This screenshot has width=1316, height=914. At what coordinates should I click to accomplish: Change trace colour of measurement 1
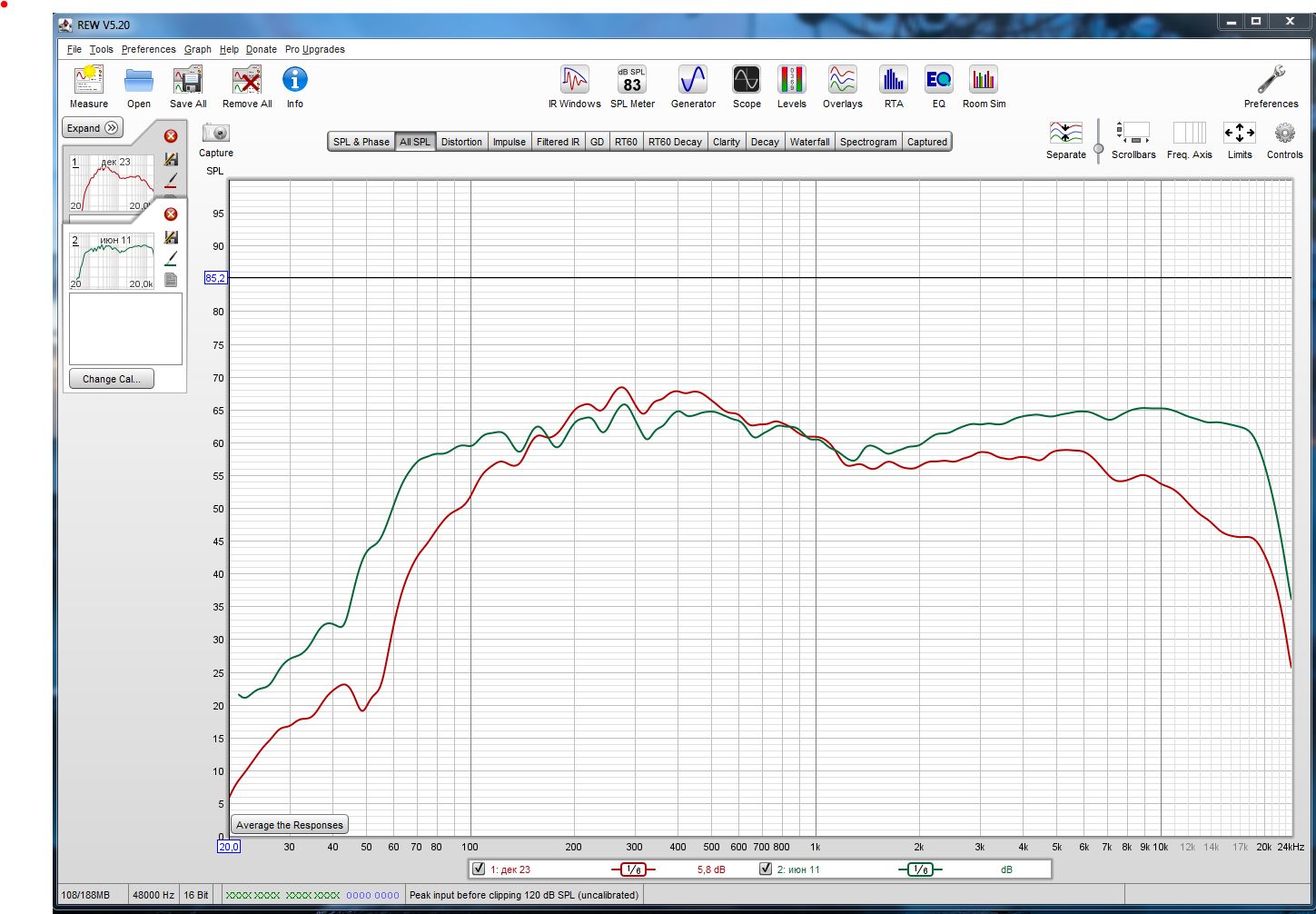[171, 180]
